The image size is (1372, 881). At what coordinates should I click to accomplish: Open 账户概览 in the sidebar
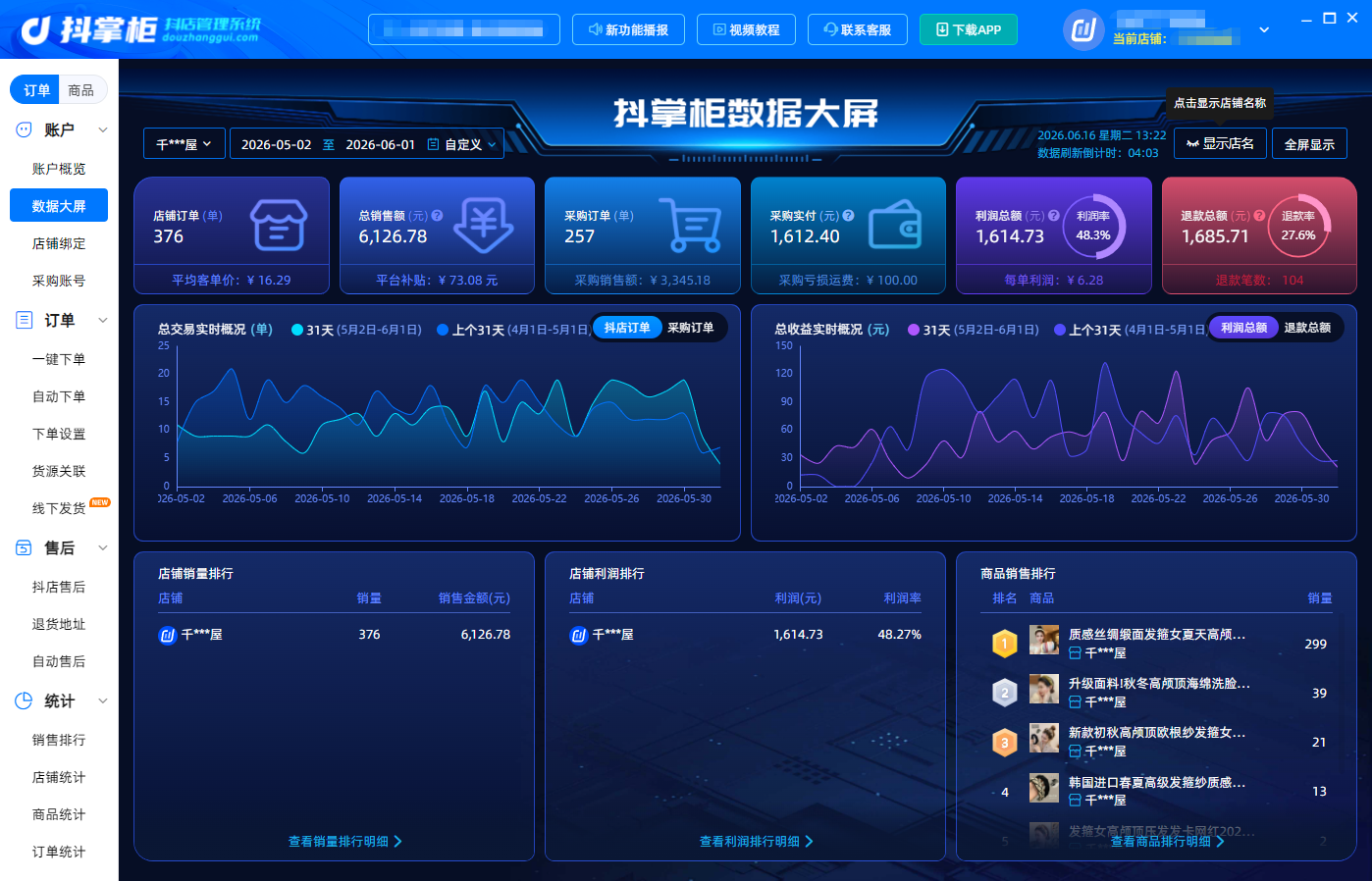pyautogui.click(x=59, y=169)
